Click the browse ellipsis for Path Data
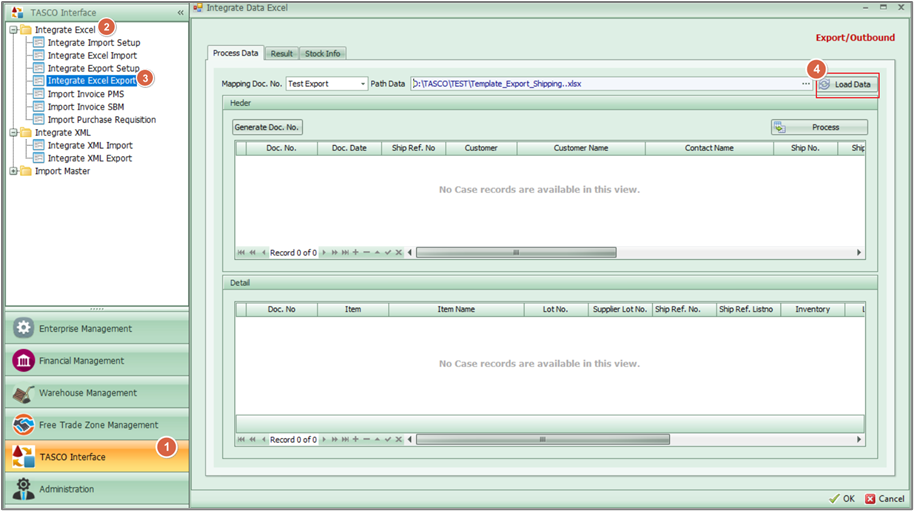Viewport: 914px width, 511px height. [805, 84]
